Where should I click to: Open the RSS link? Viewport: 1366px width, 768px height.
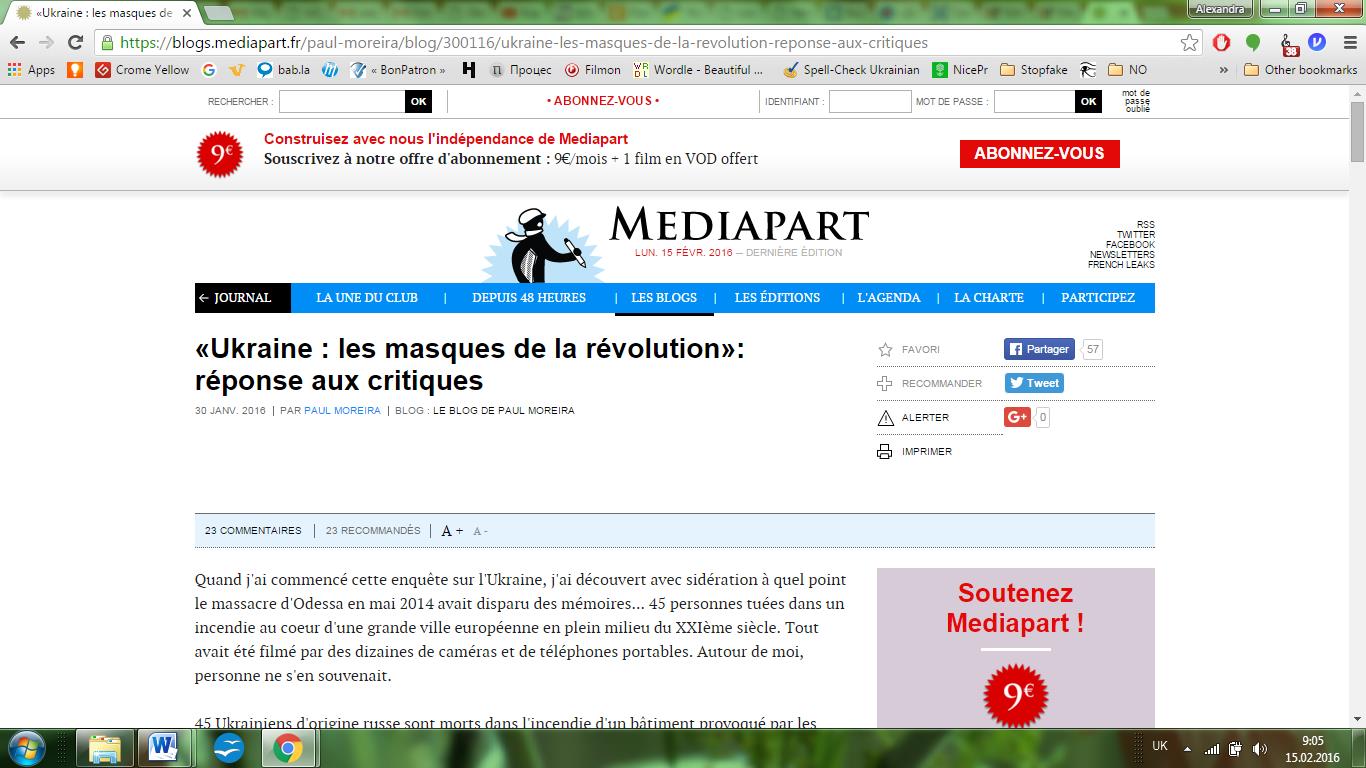click(x=1146, y=225)
